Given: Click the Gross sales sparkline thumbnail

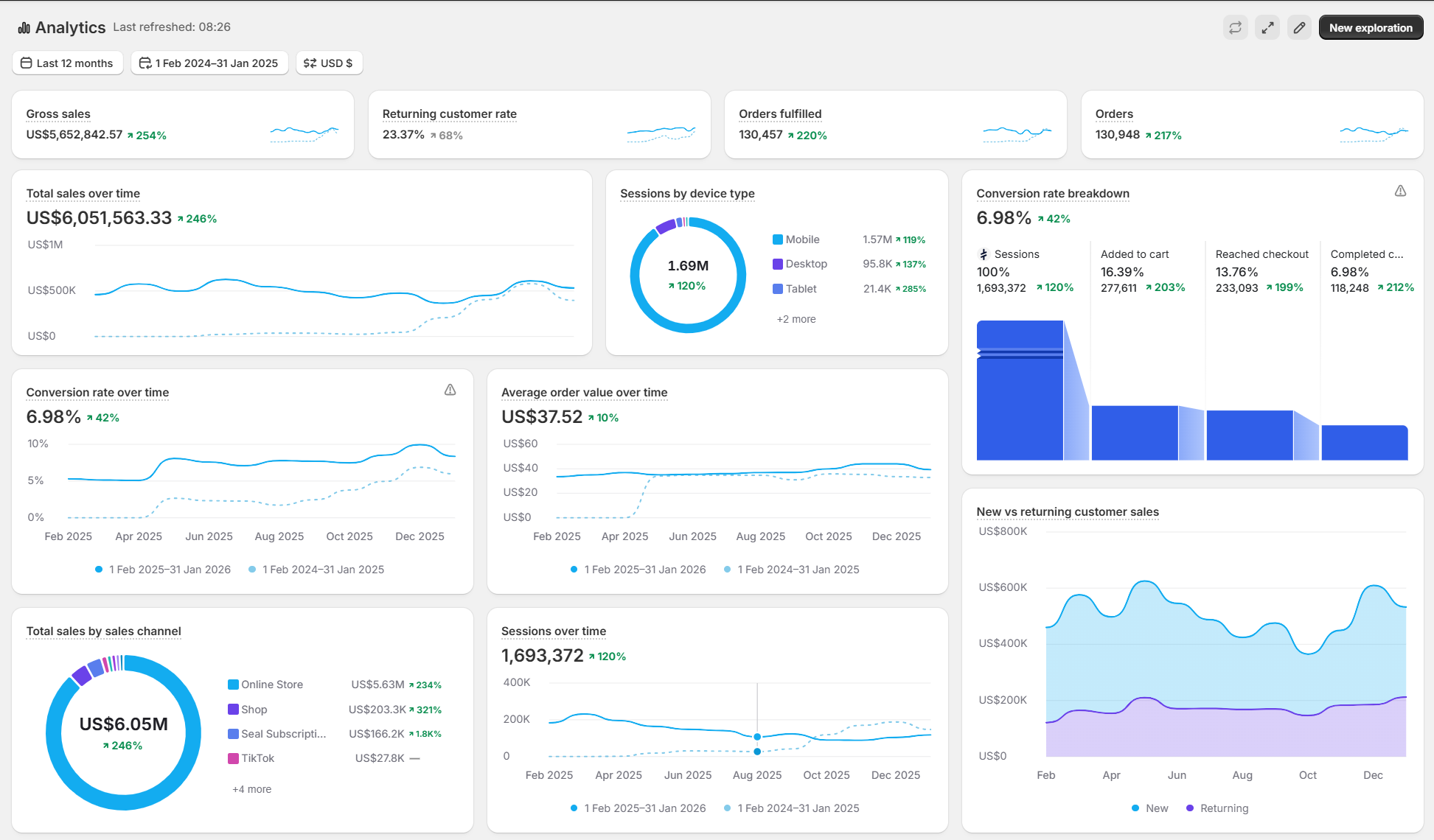Looking at the screenshot, I should click(x=304, y=133).
